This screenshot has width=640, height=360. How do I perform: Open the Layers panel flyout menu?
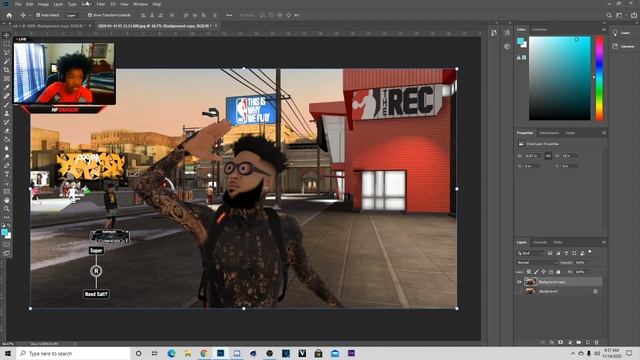[604, 242]
